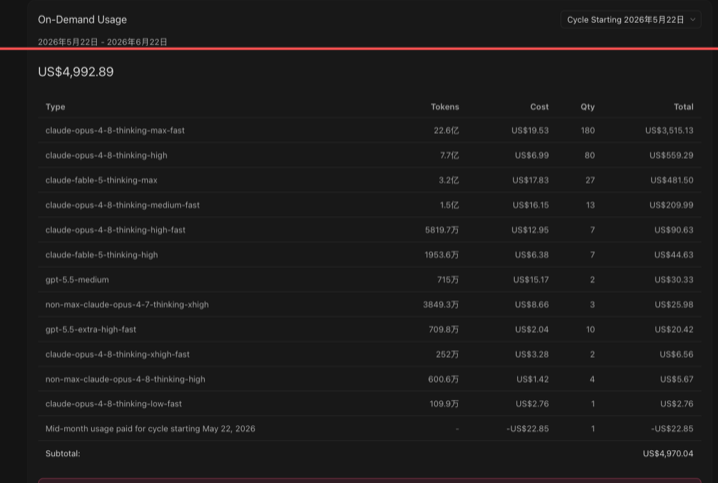The width and height of the screenshot is (718, 483).
Task: Click the Subtotal label
Action: pos(63,454)
